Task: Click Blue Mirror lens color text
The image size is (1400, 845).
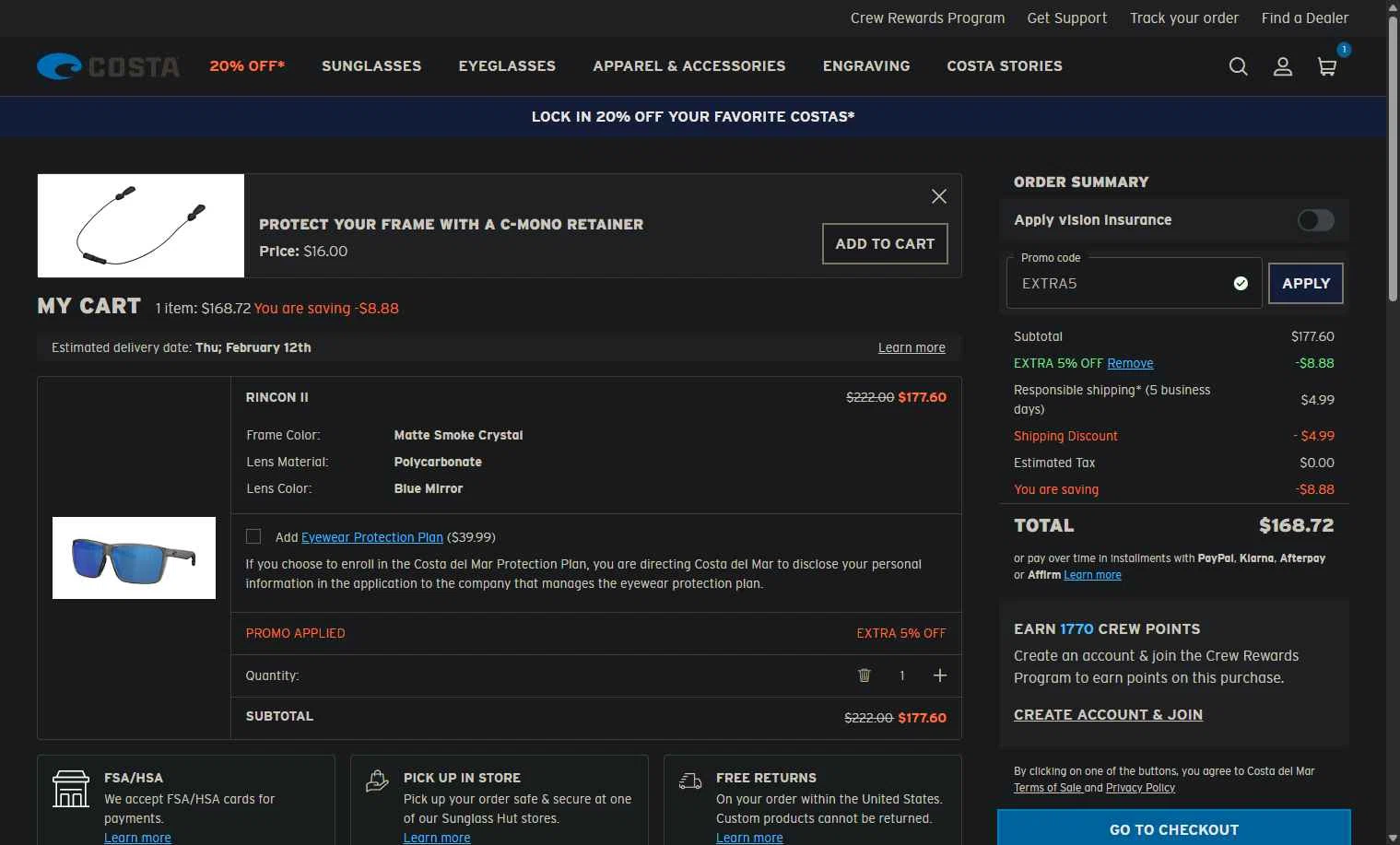Action: pos(429,488)
